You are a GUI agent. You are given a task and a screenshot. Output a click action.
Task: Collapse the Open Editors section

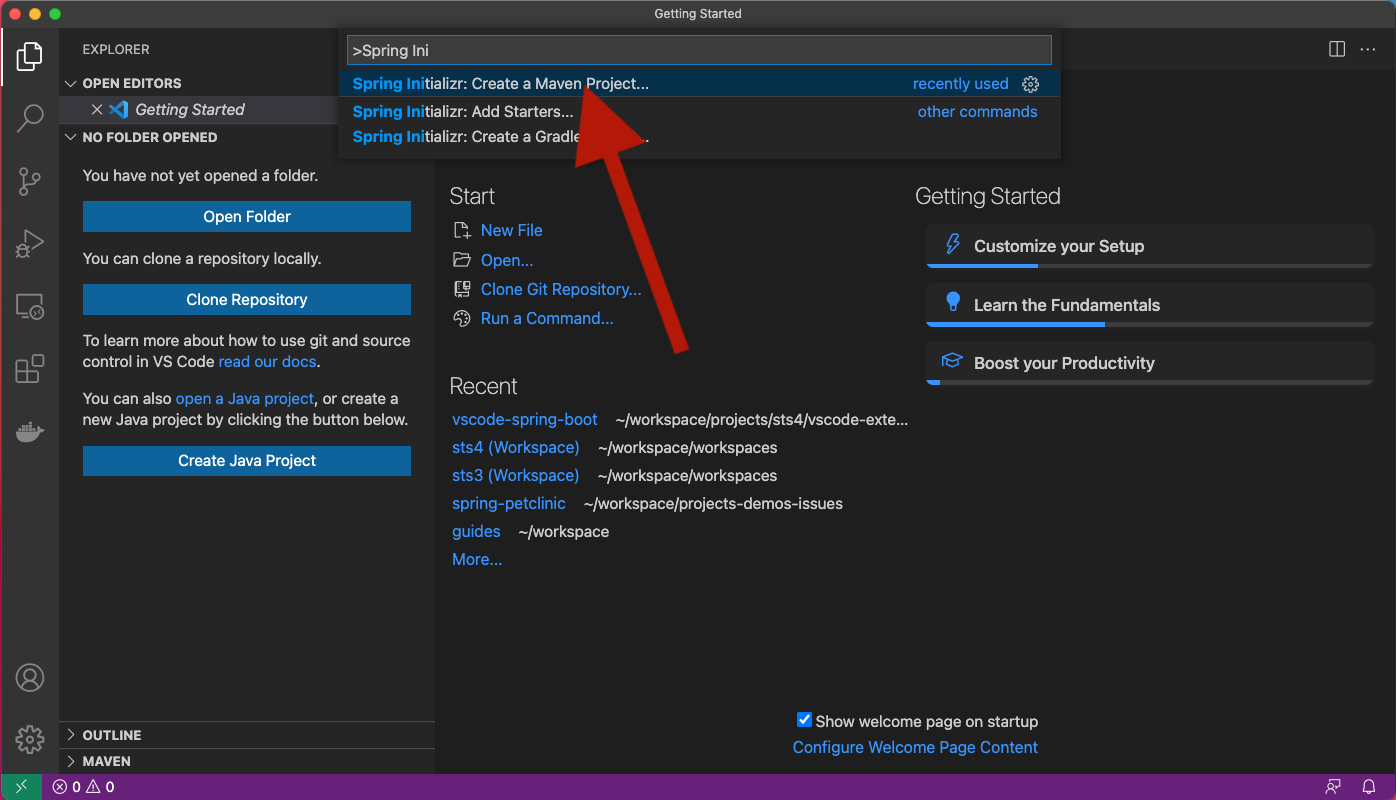[x=71, y=83]
